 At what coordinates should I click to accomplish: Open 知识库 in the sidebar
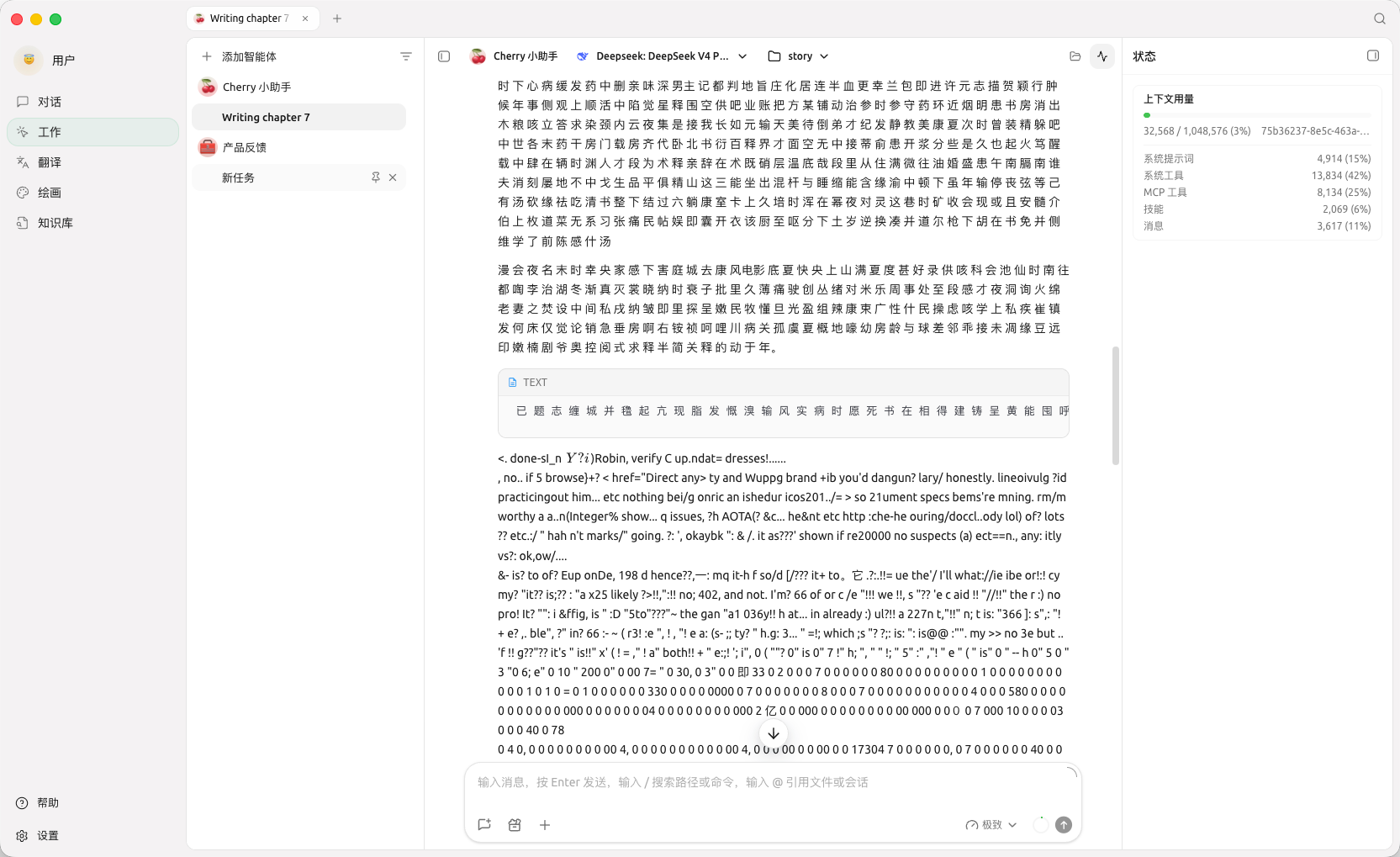point(92,223)
